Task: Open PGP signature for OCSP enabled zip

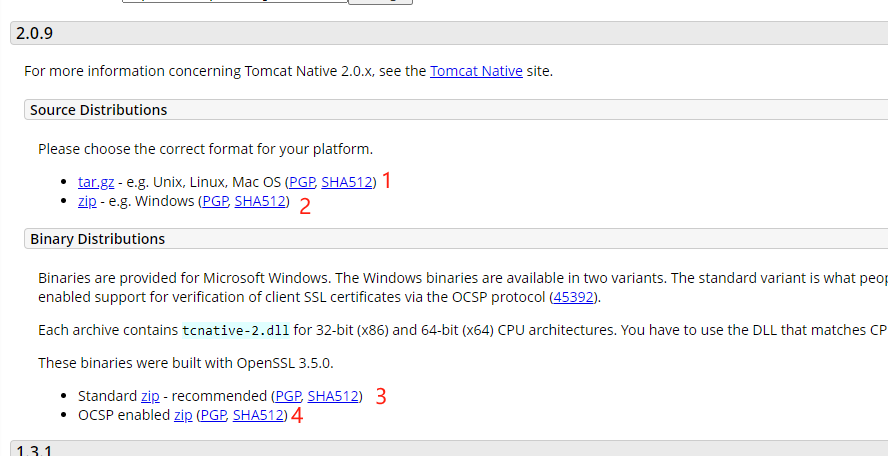Action: 214,415
